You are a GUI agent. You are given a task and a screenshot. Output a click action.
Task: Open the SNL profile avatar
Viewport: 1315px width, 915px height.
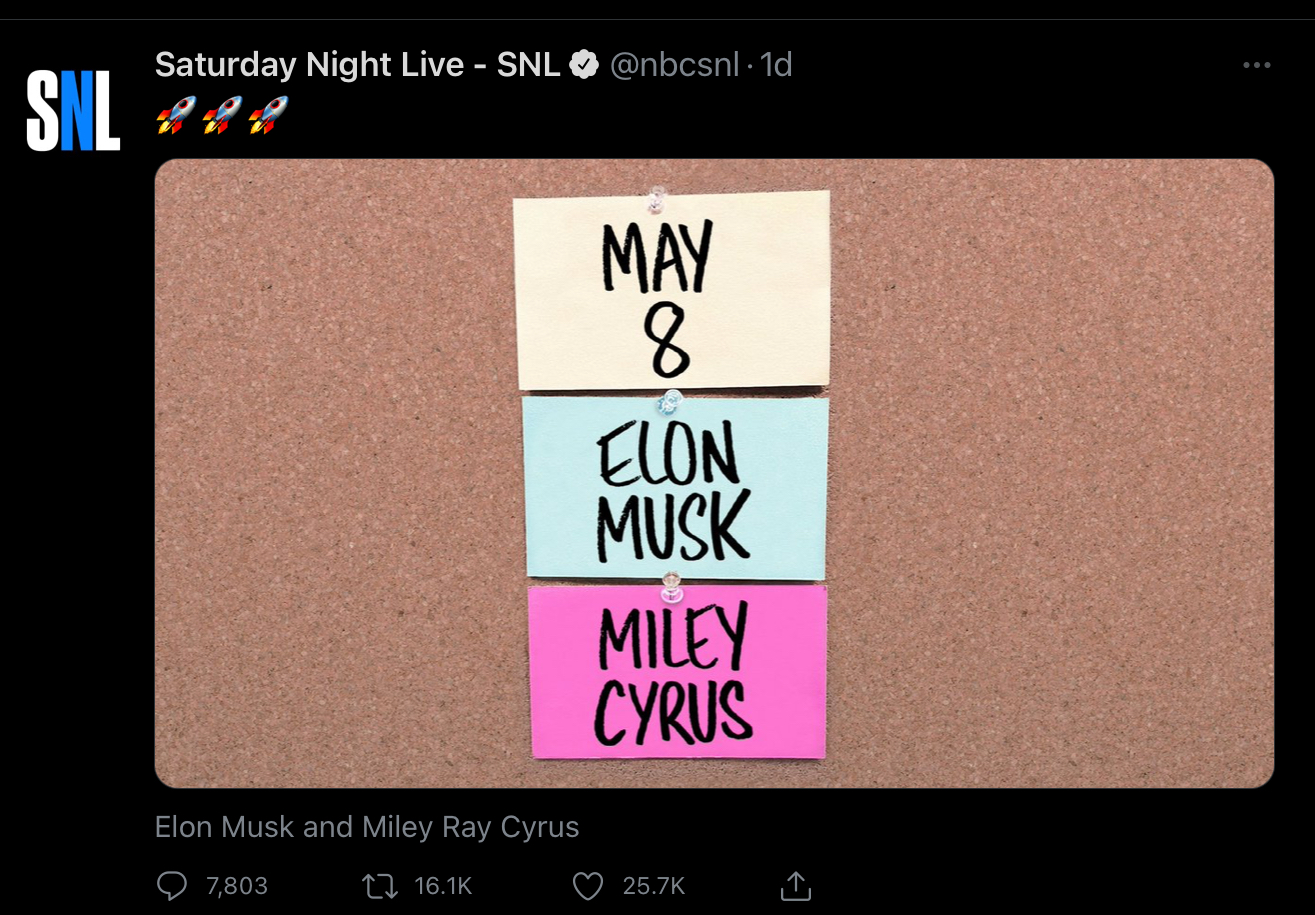pyautogui.click(x=73, y=110)
